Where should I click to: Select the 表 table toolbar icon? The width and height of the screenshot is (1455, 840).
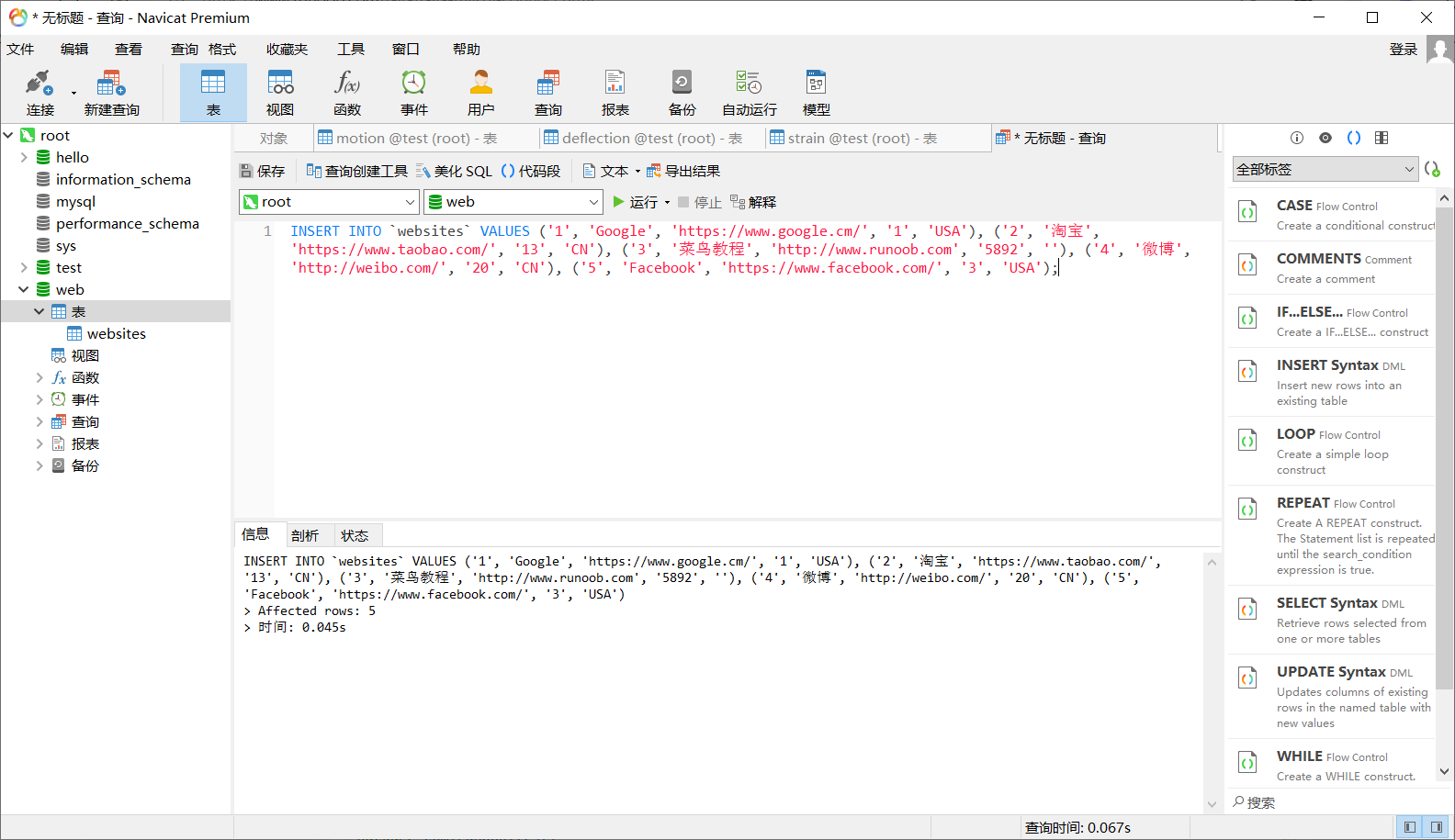(x=213, y=93)
